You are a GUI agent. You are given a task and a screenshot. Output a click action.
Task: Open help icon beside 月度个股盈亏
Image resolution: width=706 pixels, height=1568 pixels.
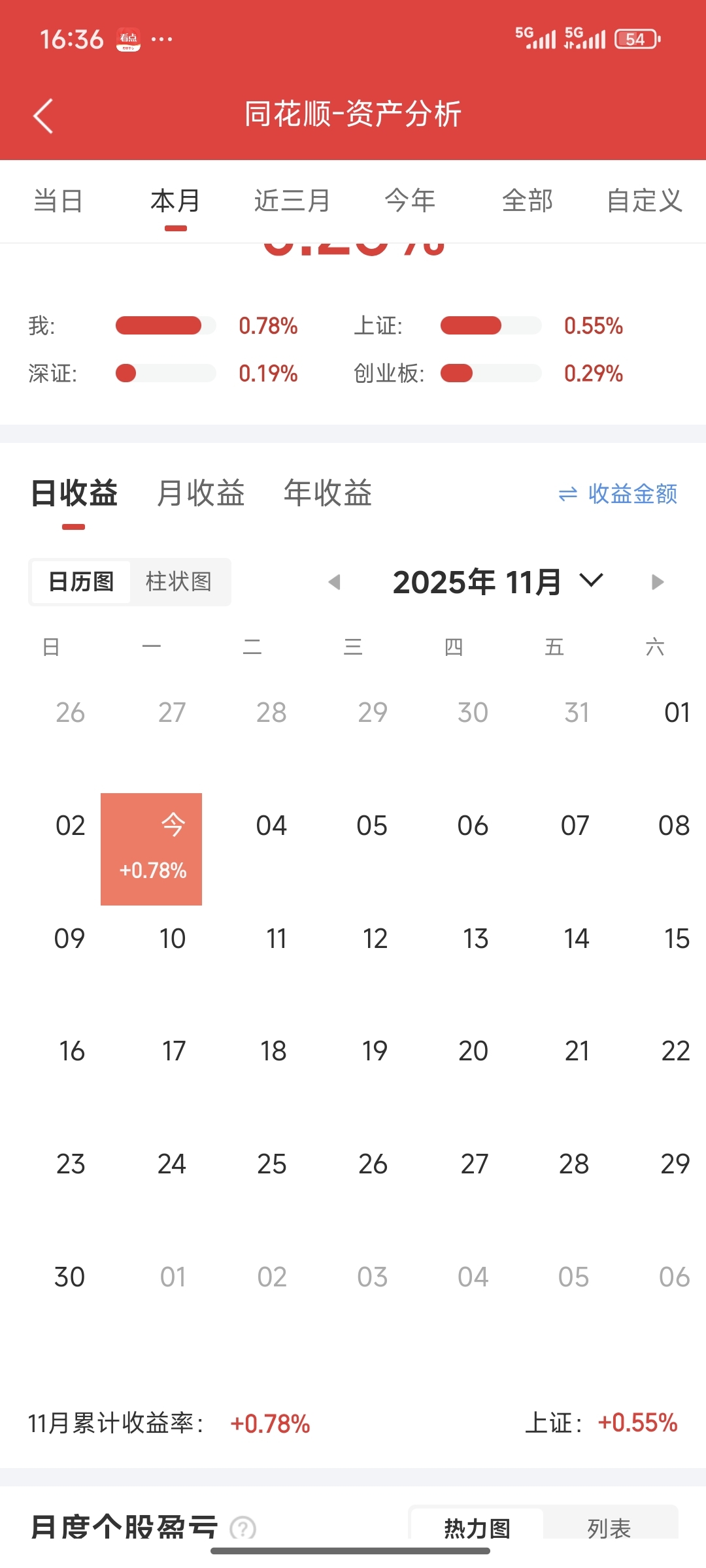[x=243, y=1527]
